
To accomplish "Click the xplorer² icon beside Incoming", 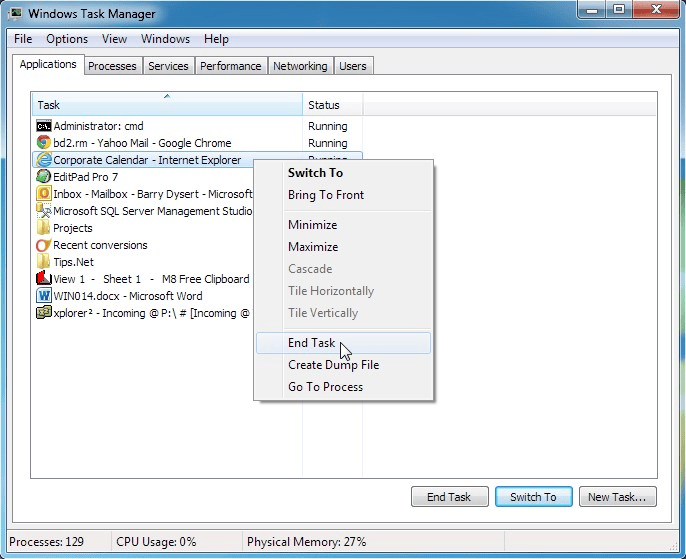I will pyautogui.click(x=43, y=313).
